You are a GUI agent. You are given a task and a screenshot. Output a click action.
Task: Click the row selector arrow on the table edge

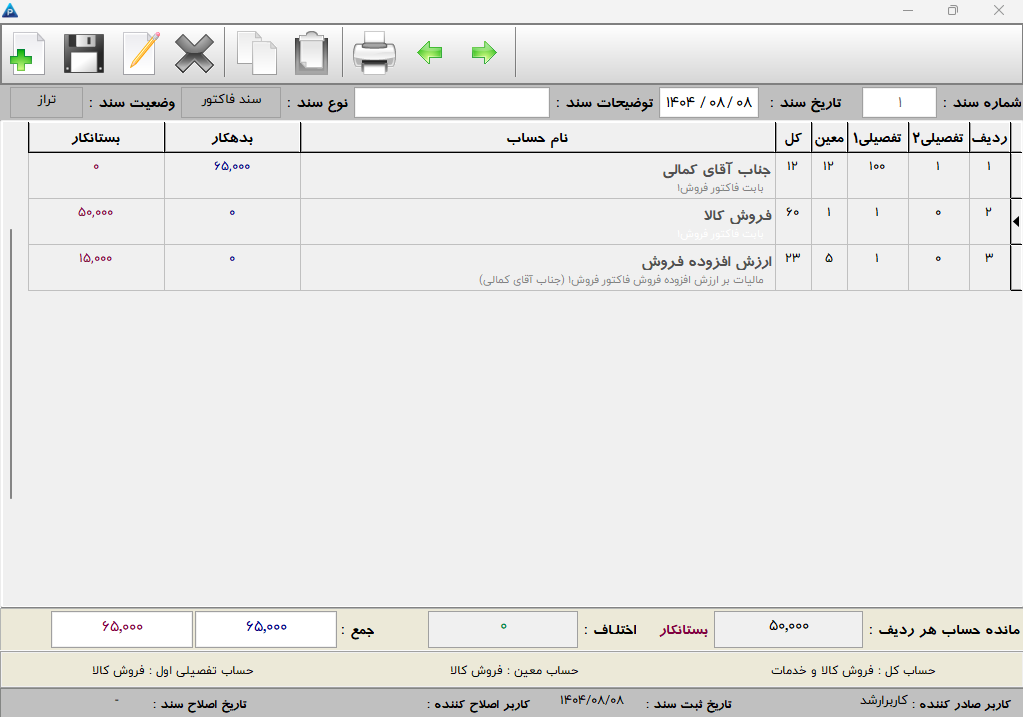(1016, 220)
